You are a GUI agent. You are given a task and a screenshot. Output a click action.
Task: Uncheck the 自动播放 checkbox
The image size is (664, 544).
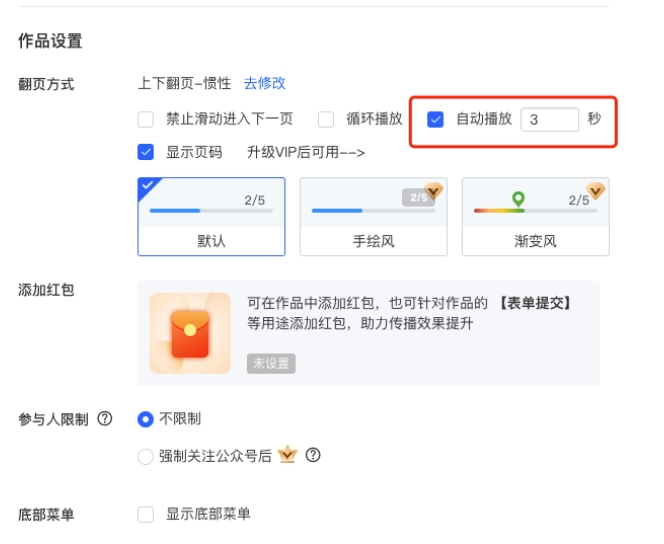[435, 119]
